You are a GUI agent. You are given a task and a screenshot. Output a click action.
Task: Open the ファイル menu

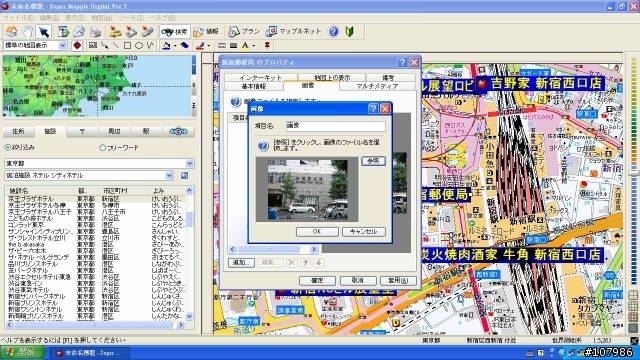tap(18, 18)
